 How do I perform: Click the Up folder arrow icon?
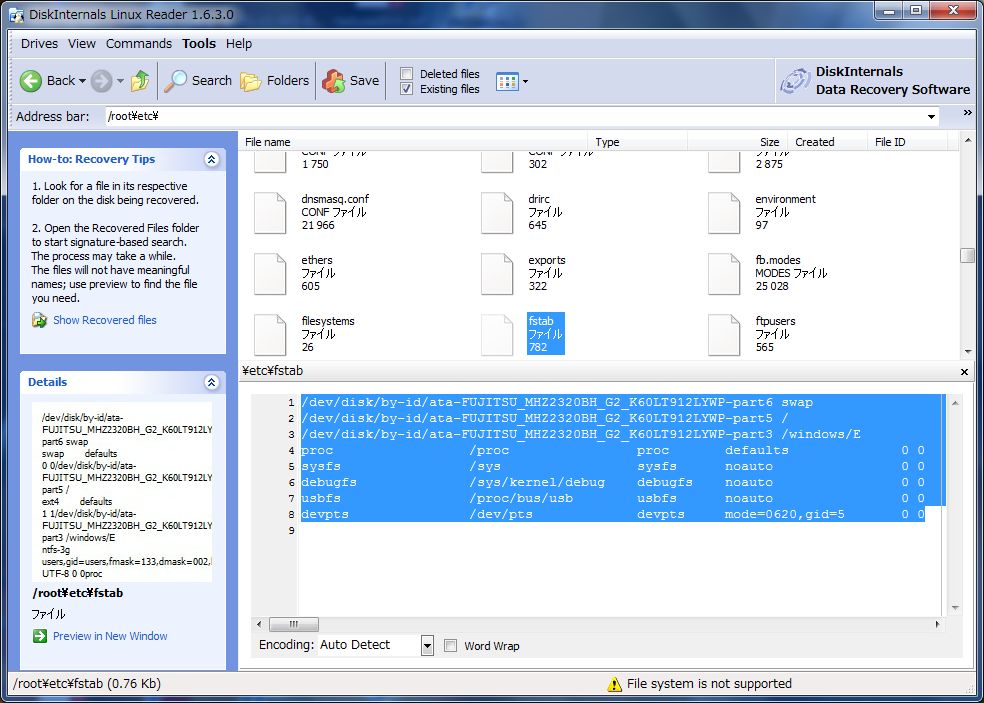140,81
